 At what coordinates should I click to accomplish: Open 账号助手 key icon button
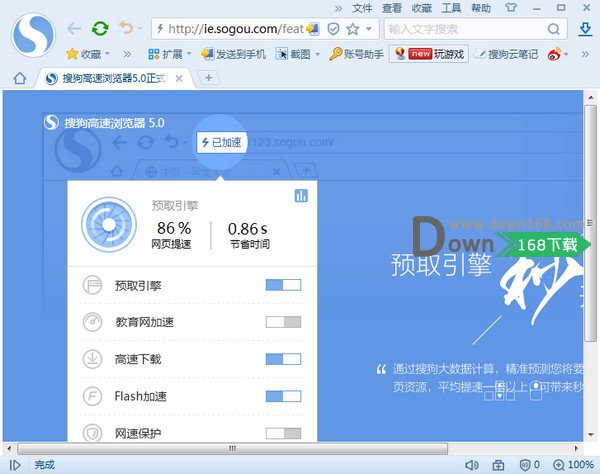click(356, 54)
